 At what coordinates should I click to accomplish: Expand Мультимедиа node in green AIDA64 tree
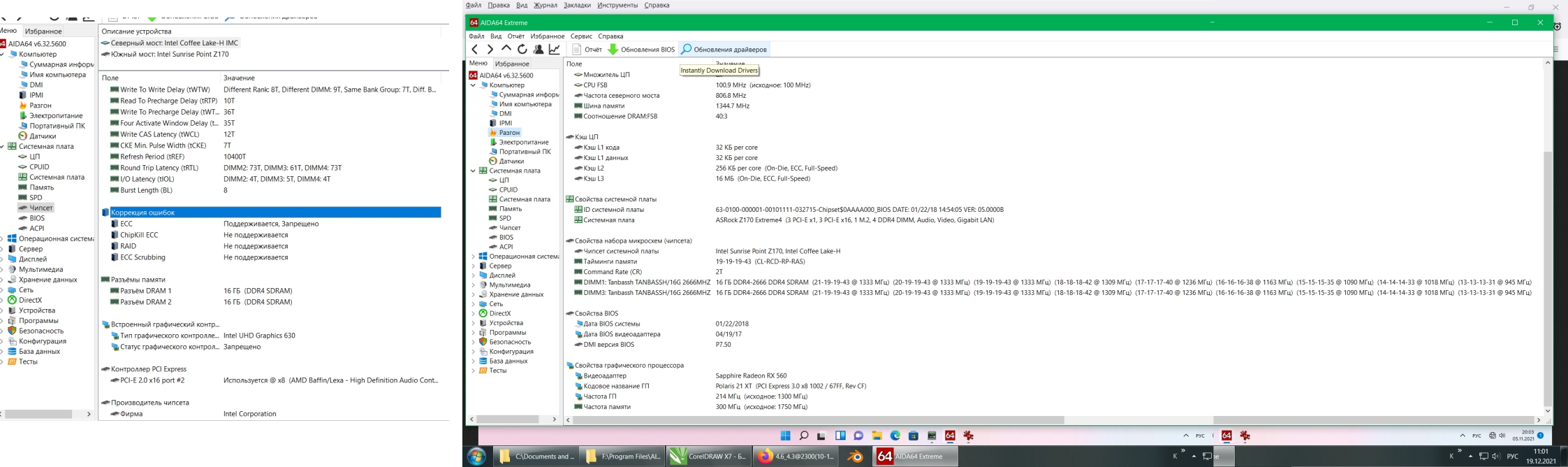(473, 285)
